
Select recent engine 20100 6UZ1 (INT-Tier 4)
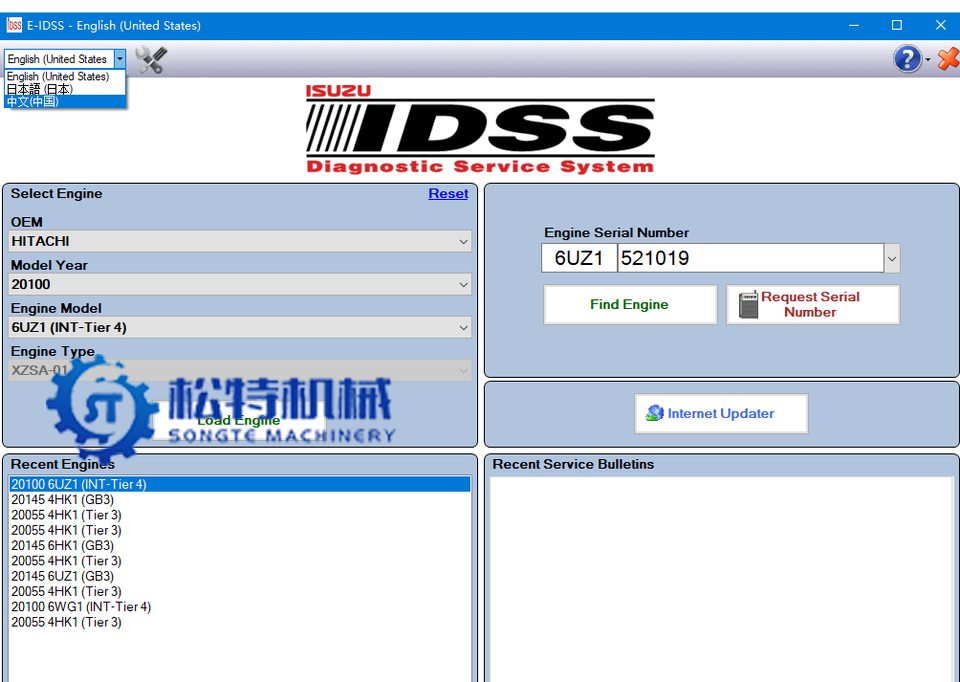point(240,484)
